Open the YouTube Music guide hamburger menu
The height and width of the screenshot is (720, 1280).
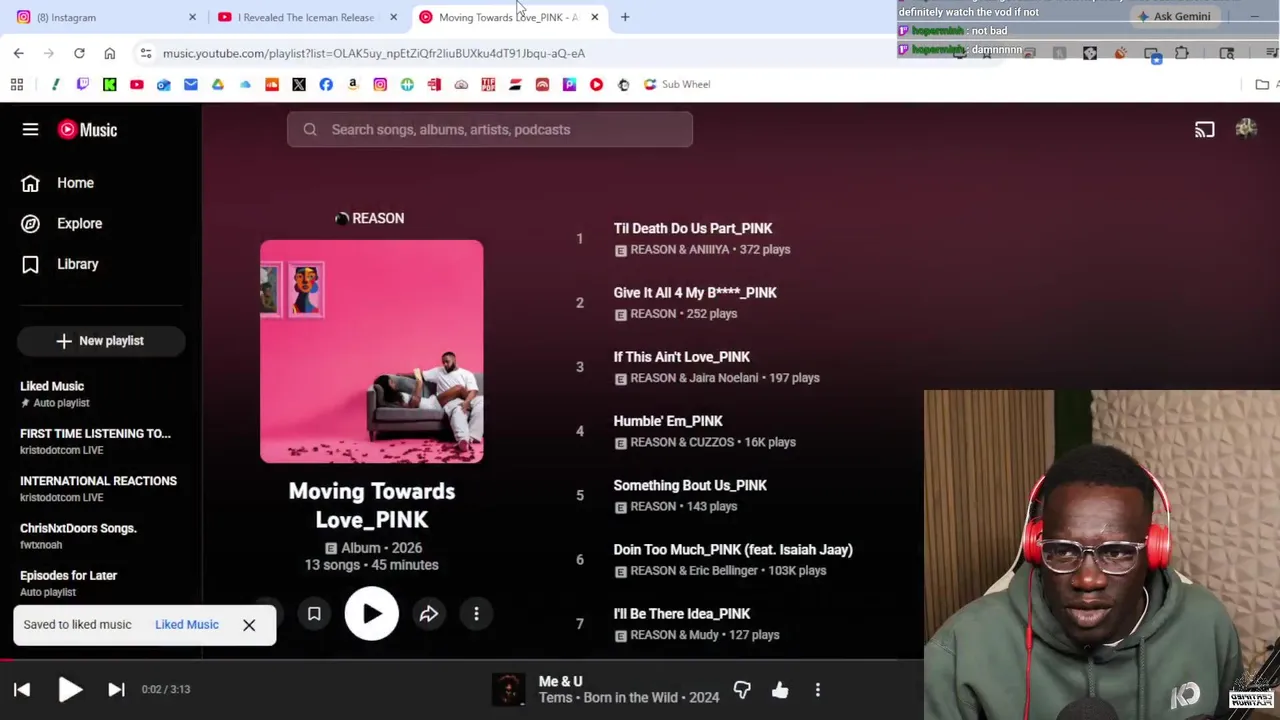point(30,129)
